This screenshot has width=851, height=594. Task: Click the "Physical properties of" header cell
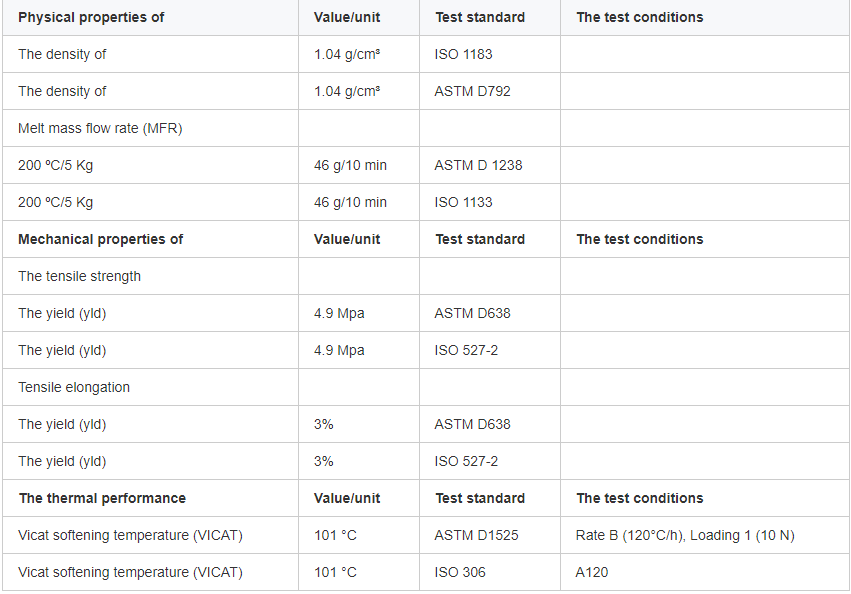(91, 17)
